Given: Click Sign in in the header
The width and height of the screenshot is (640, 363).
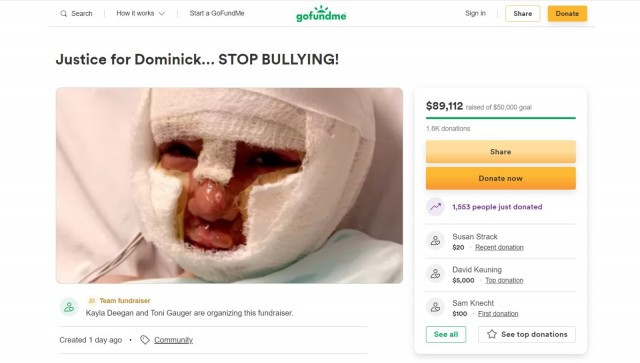Looking at the screenshot, I should (476, 13).
